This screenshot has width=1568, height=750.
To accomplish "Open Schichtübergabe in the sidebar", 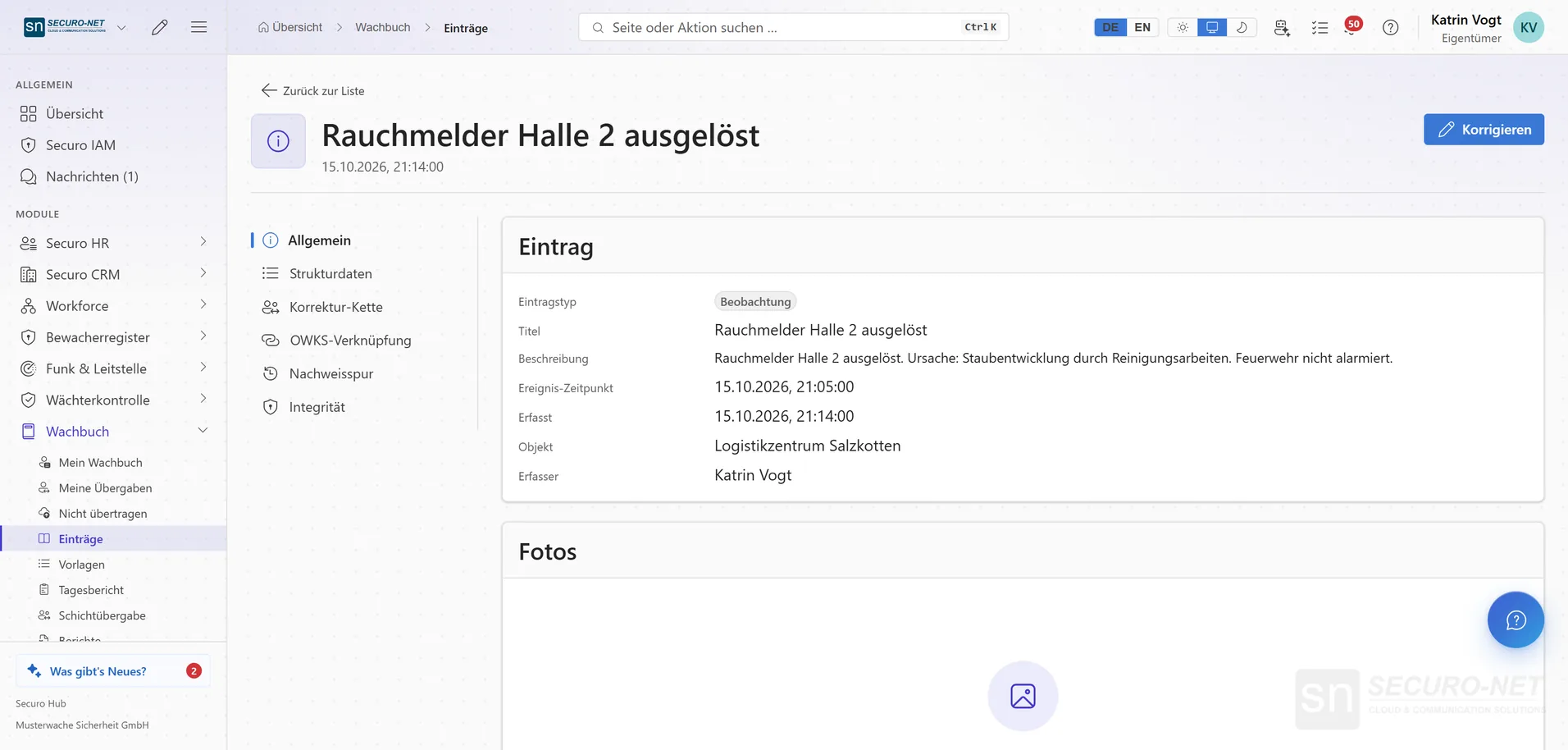I will (x=102, y=615).
